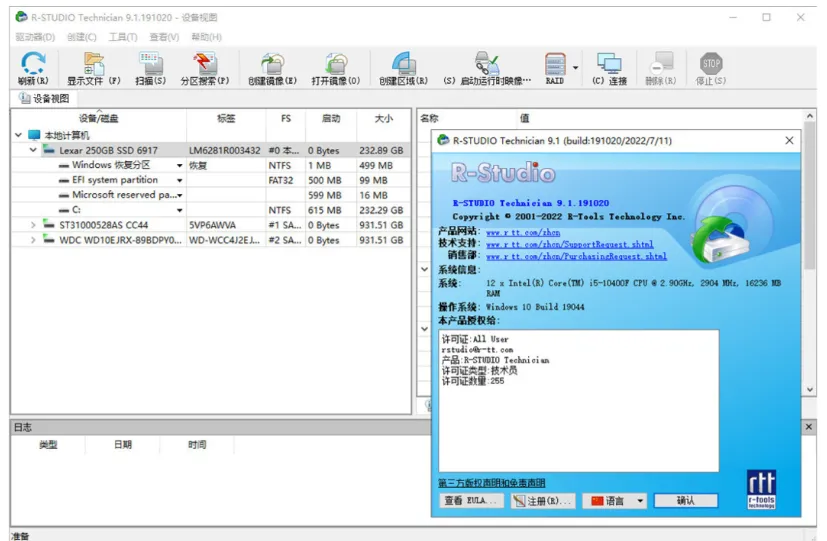This screenshot has height=541, width=827.
Task: Open the Microsoft reserved partition dropdown arrow
Action: coord(179,195)
